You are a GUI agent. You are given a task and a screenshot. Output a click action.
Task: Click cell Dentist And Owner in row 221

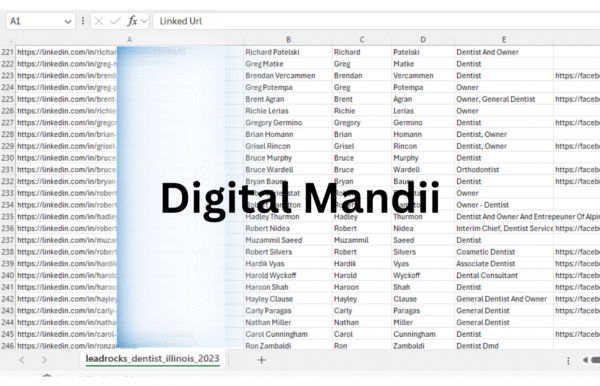[504, 52]
